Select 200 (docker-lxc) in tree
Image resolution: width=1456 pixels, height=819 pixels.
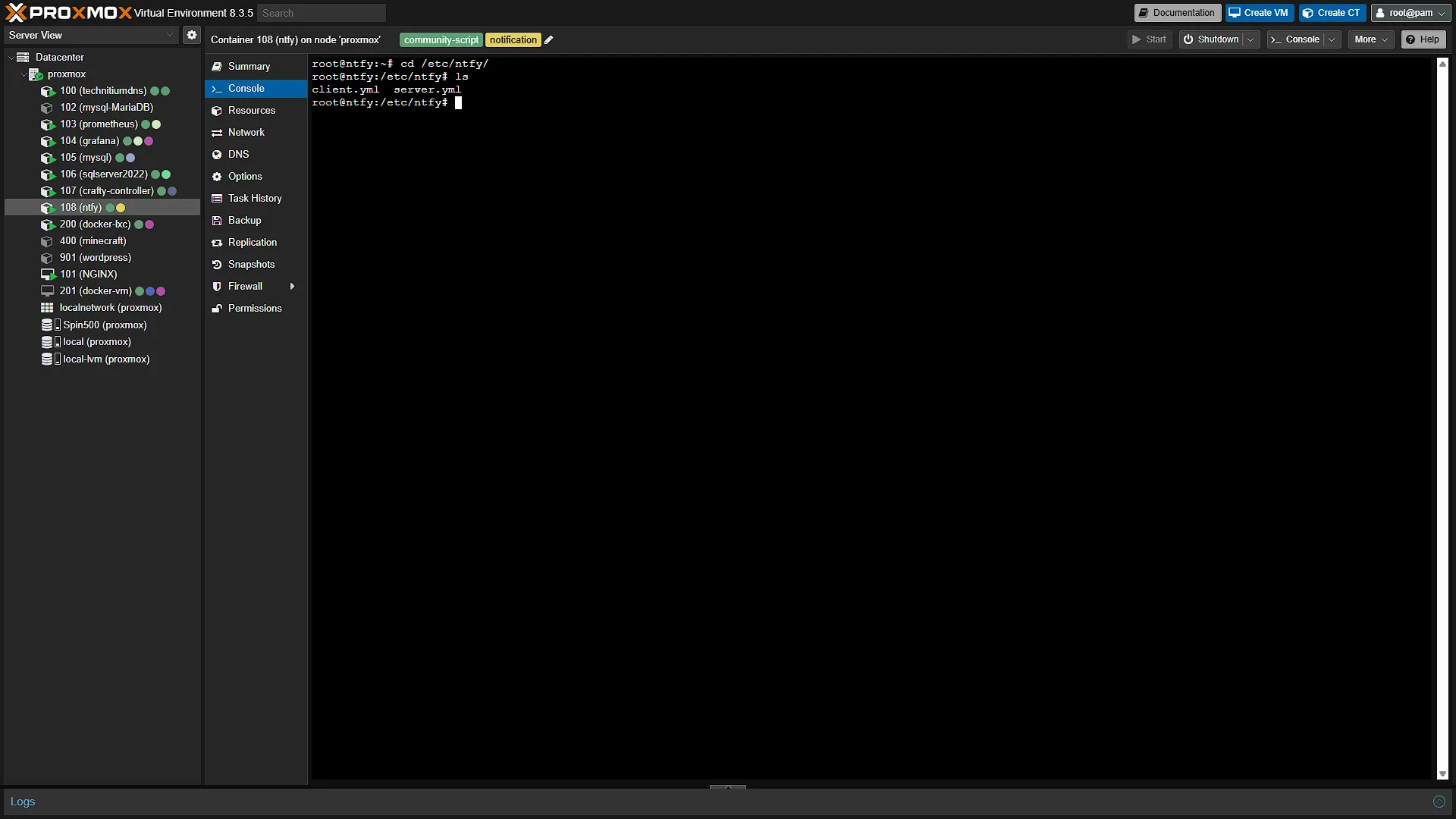pyautogui.click(x=102, y=224)
